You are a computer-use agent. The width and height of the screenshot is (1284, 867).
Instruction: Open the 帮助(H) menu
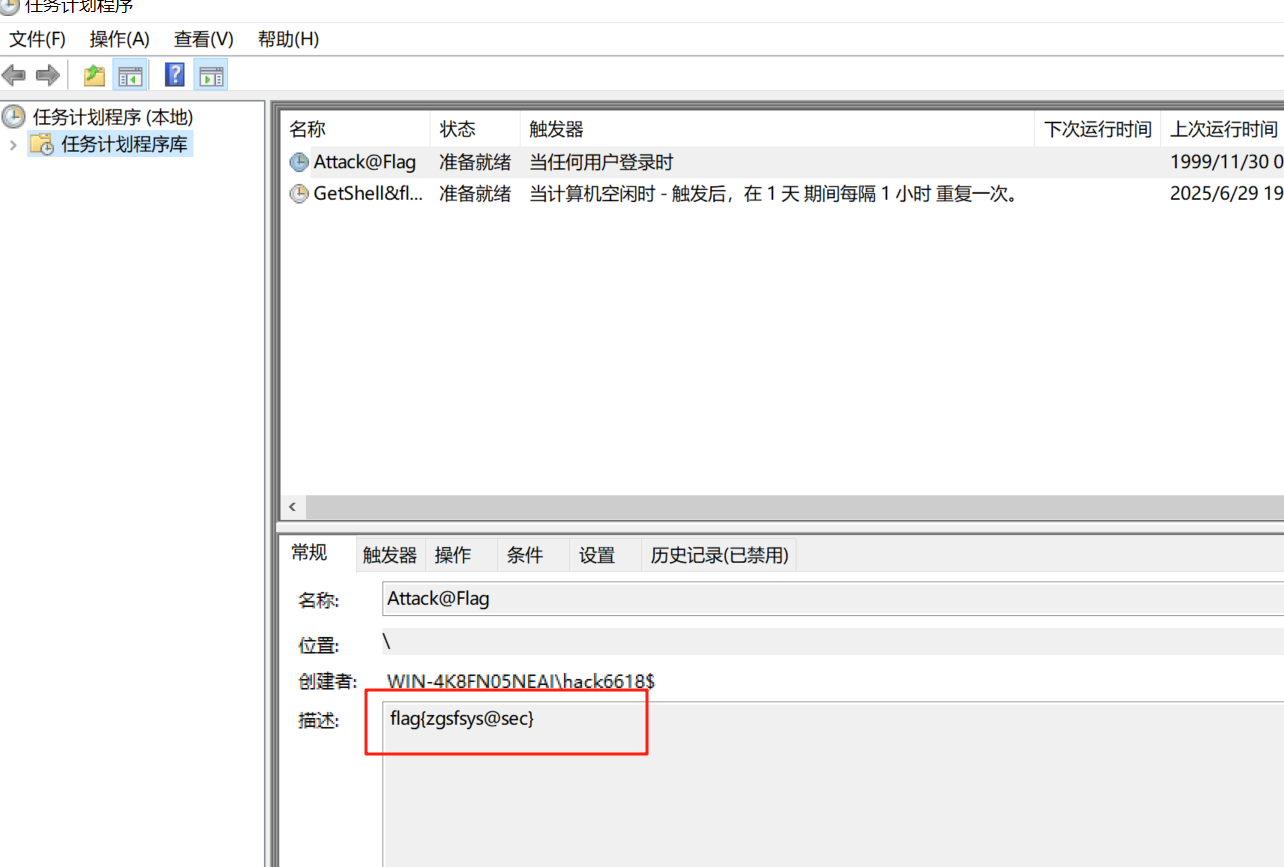[288, 39]
